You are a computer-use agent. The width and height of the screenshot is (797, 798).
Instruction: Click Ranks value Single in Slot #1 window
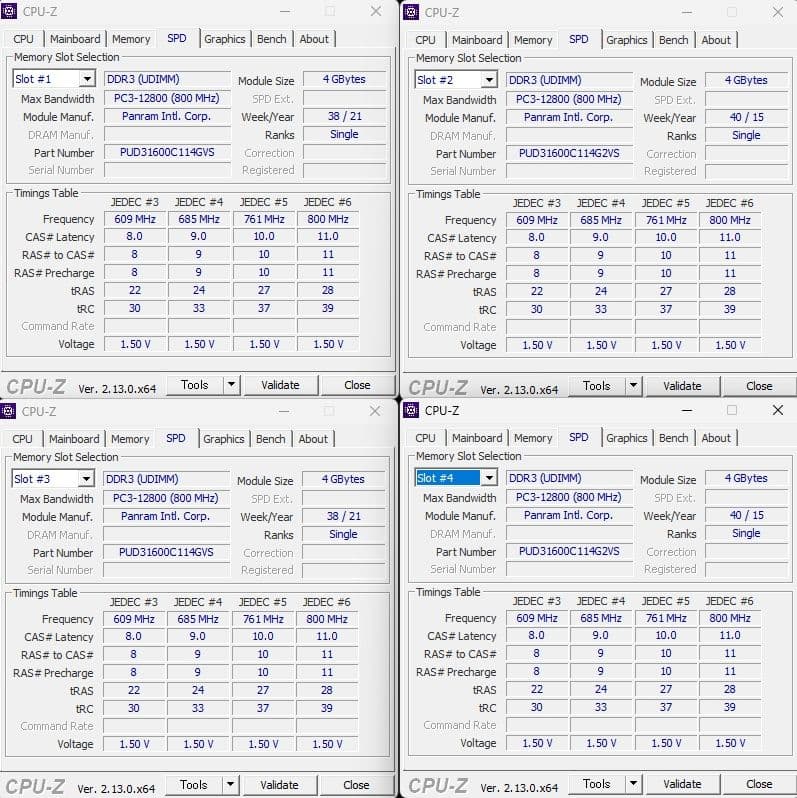pos(345,134)
